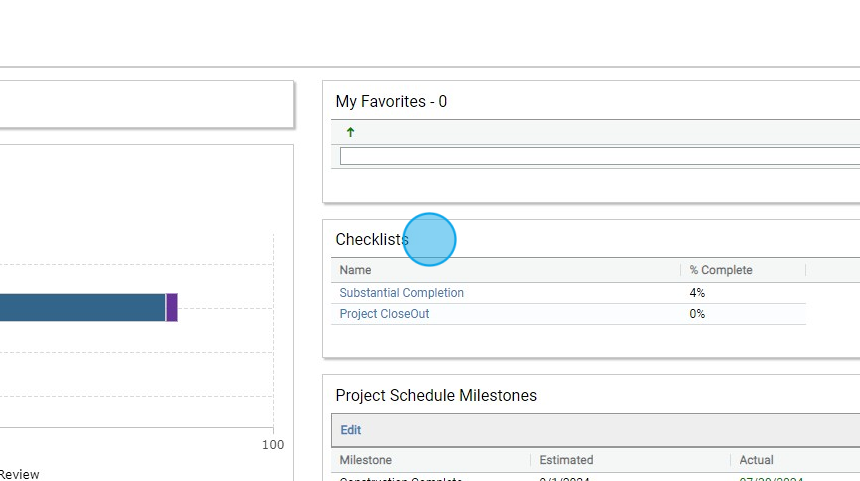Open the Substantial Completion checklist
The width and height of the screenshot is (860, 481).
[x=402, y=293]
